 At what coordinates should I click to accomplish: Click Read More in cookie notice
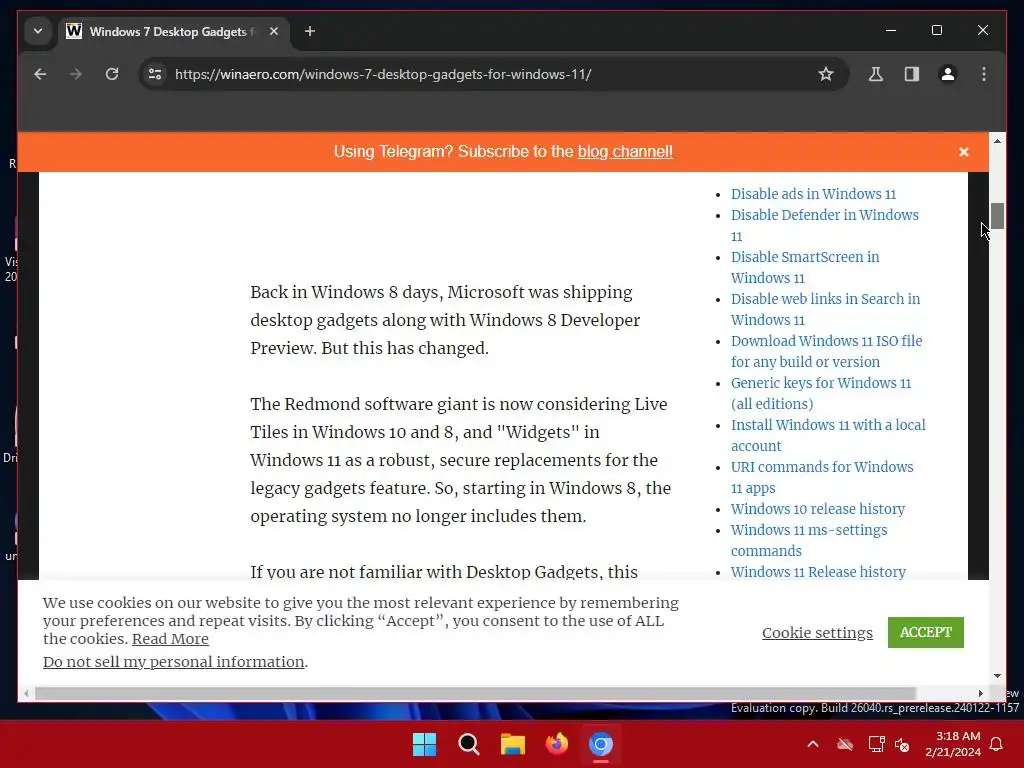tap(170, 639)
